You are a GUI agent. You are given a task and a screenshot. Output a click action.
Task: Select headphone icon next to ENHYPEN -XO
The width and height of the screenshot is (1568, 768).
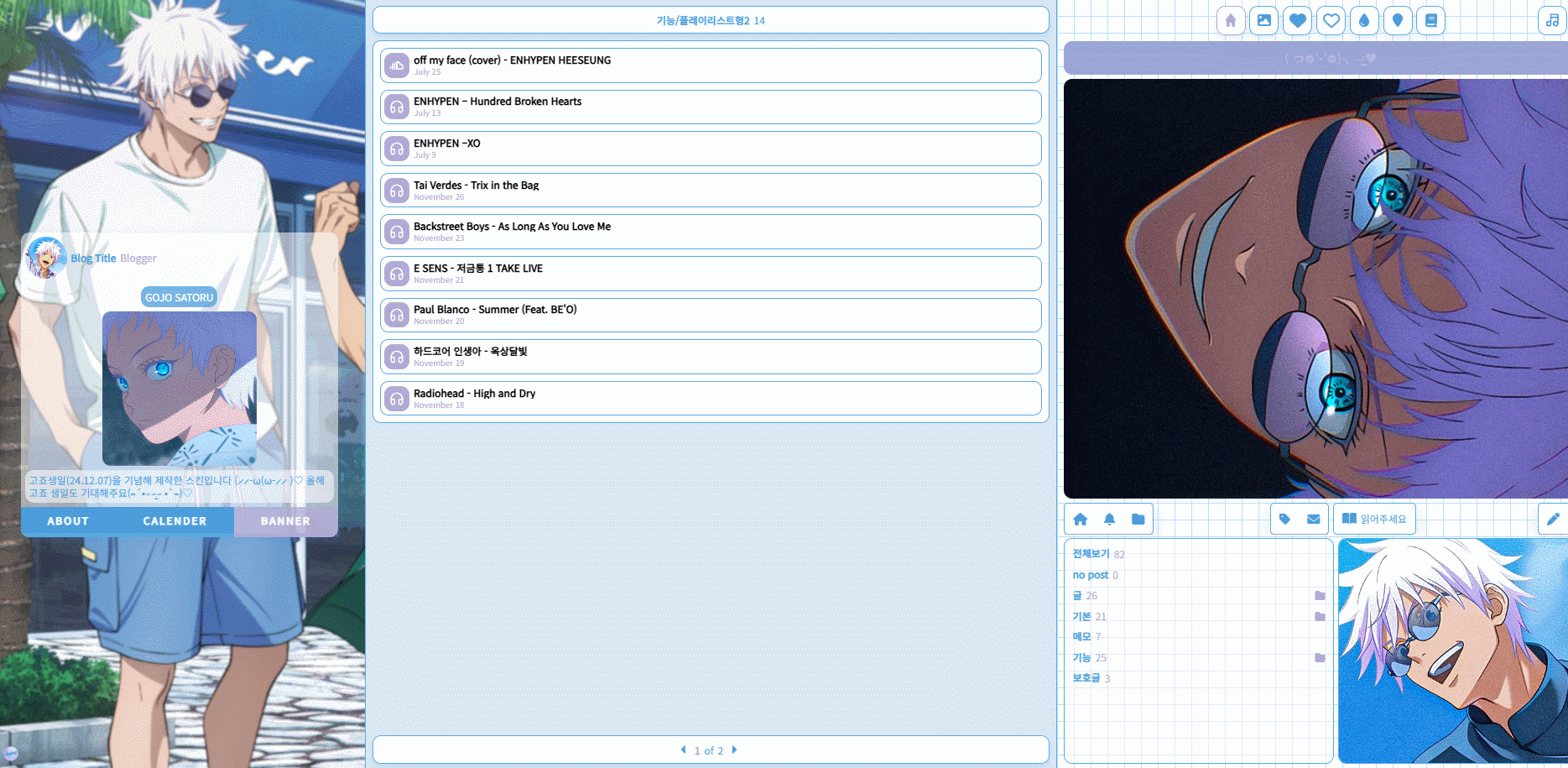tap(397, 149)
